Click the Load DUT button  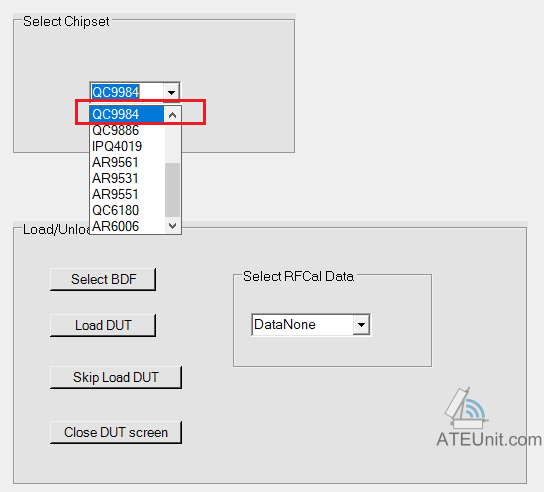click(x=103, y=325)
